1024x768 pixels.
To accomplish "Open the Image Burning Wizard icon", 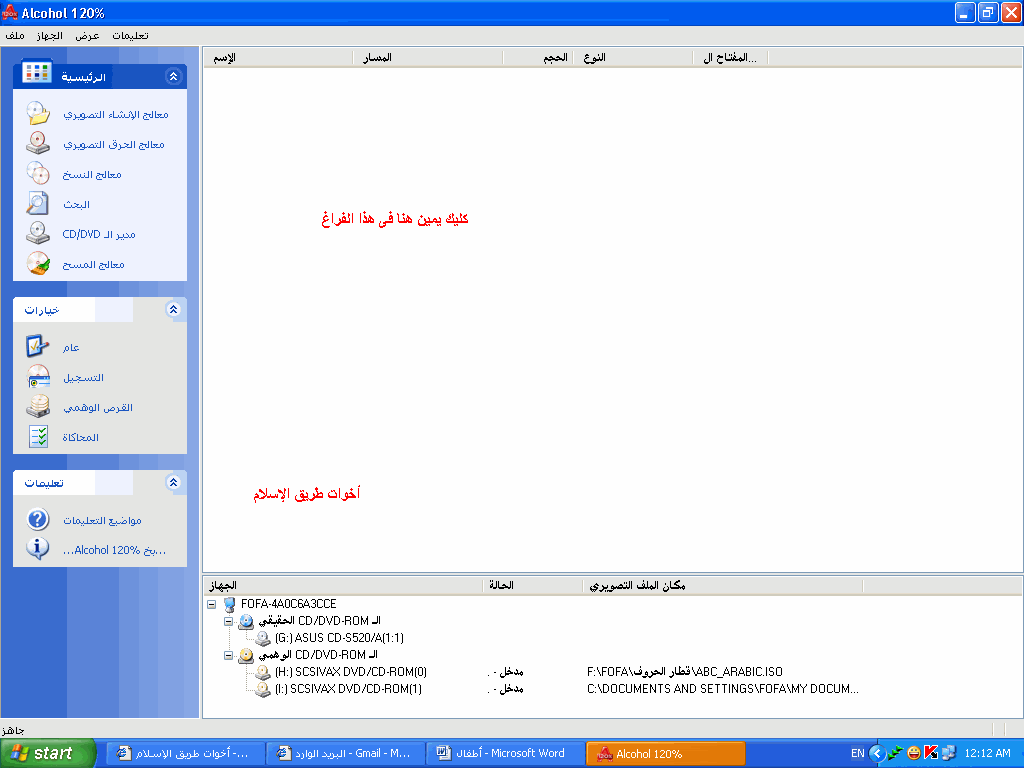I will pyautogui.click(x=38, y=144).
